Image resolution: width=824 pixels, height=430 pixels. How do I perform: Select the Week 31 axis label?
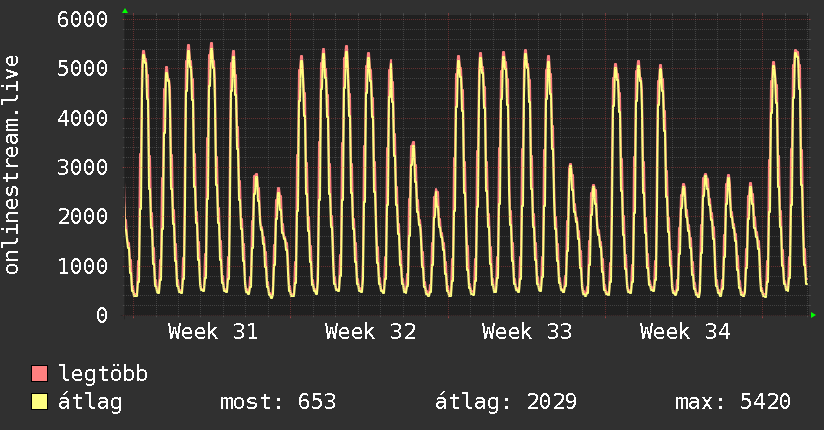pyautogui.click(x=213, y=332)
